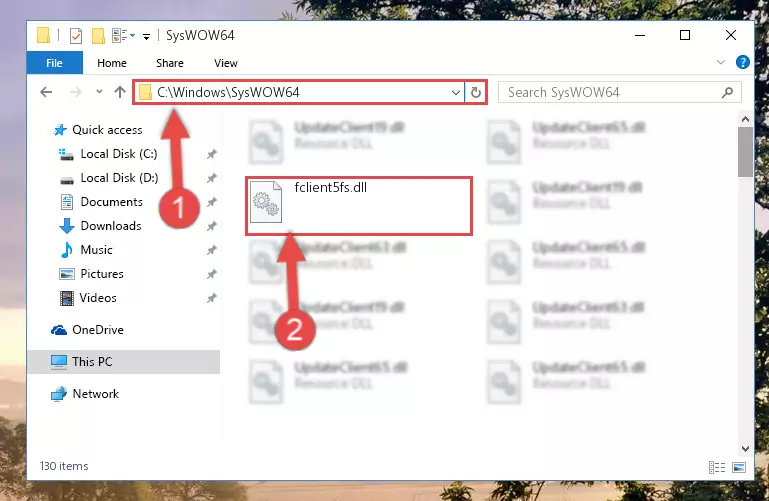769x501 pixels.
Task: Click the Search SysWOW64 box
Action: [x=619, y=92]
